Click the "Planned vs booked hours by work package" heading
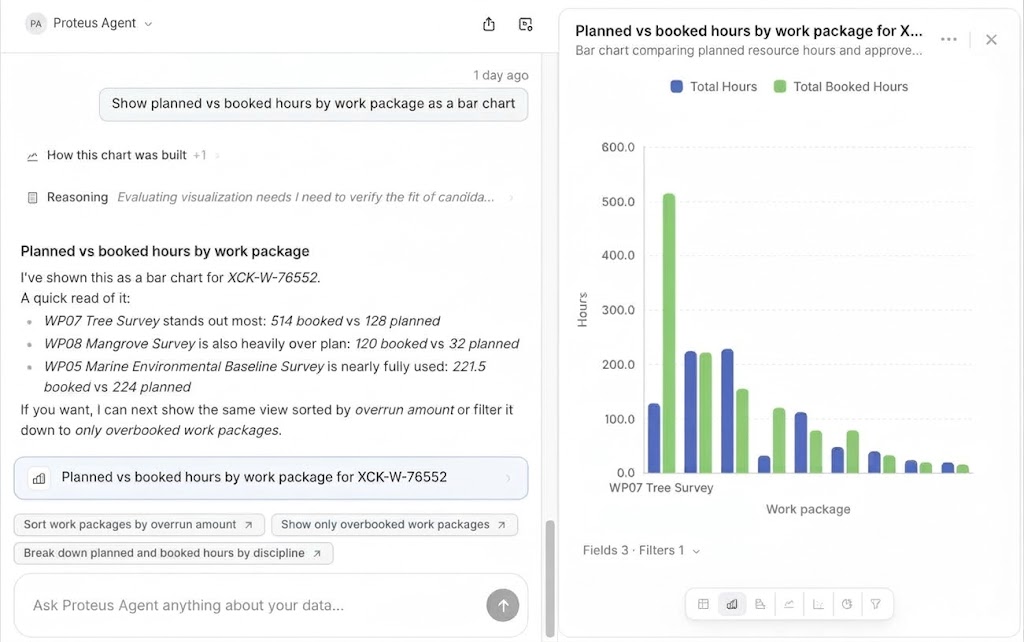The width and height of the screenshot is (1024, 642). click(x=165, y=251)
